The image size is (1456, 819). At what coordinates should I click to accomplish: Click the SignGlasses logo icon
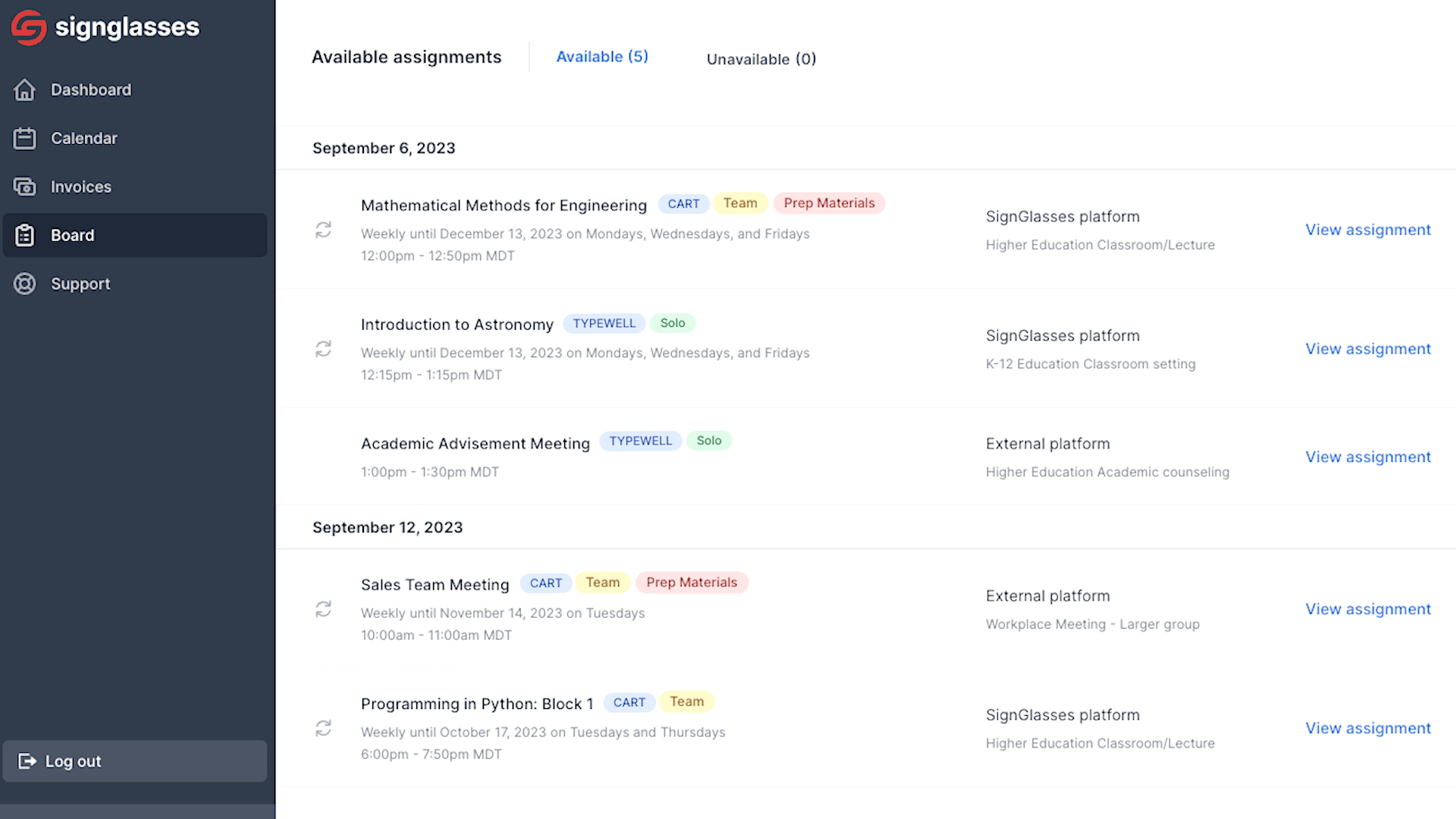coord(29,27)
